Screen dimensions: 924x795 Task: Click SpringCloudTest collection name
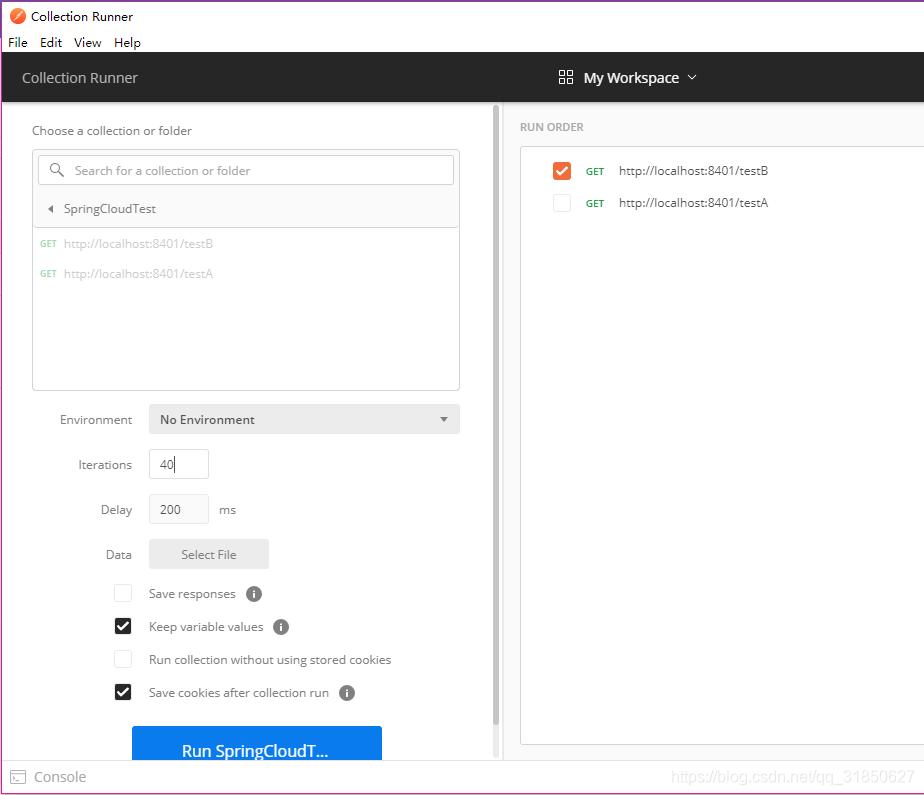click(x=110, y=209)
